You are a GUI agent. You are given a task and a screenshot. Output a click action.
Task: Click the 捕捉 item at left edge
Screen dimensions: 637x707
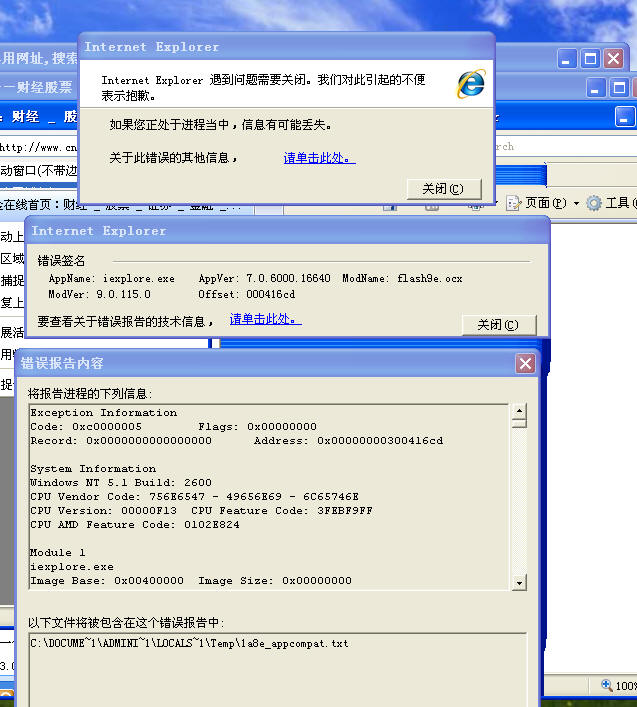click(12, 280)
